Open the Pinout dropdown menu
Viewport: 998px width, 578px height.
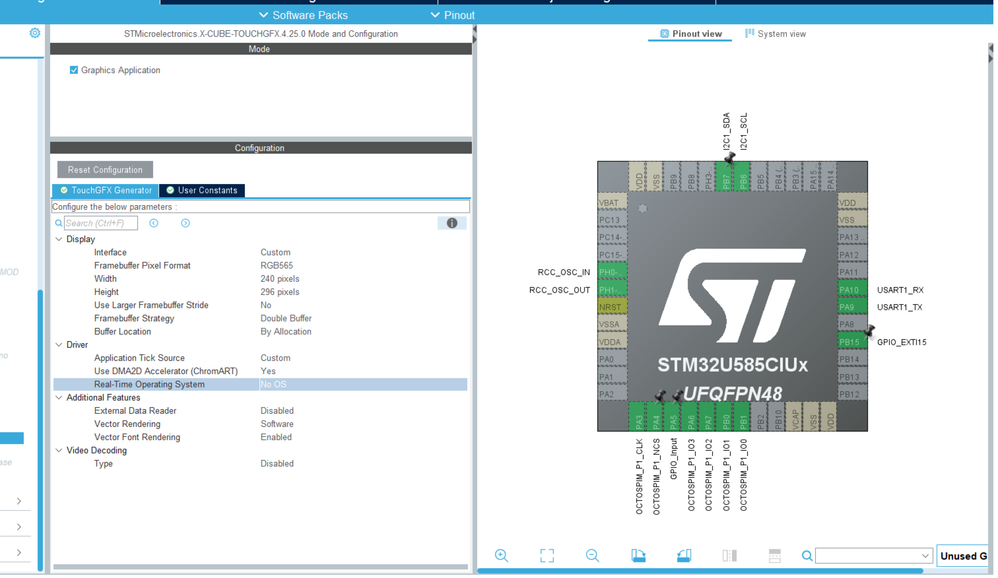point(453,15)
